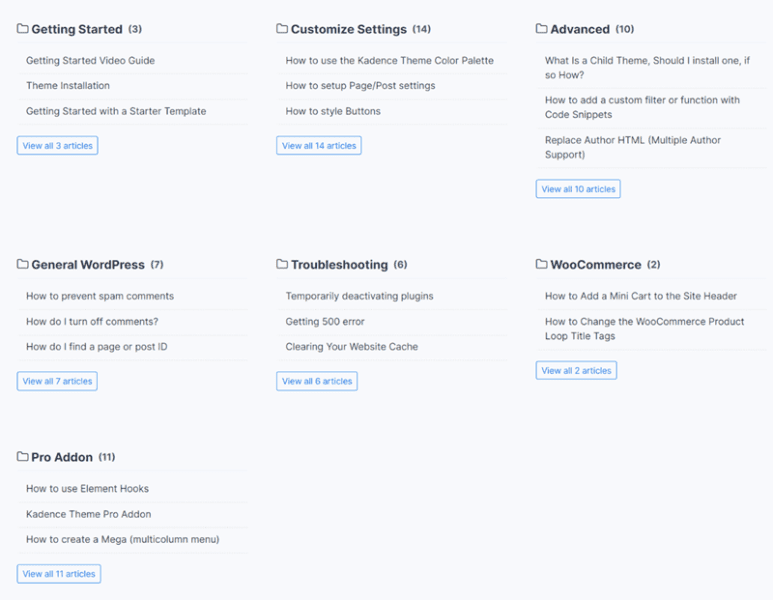Click the folder icon beside General WordPress
The image size is (773, 600).
click(22, 265)
